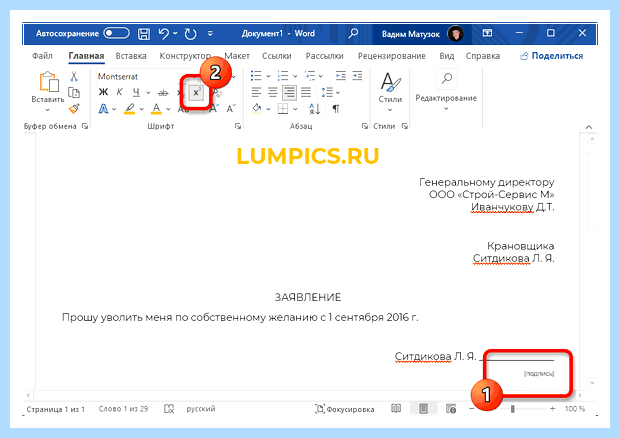620x438 pixels.
Task: Open the Буфер обмена dialog launcher
Action: coord(85,126)
